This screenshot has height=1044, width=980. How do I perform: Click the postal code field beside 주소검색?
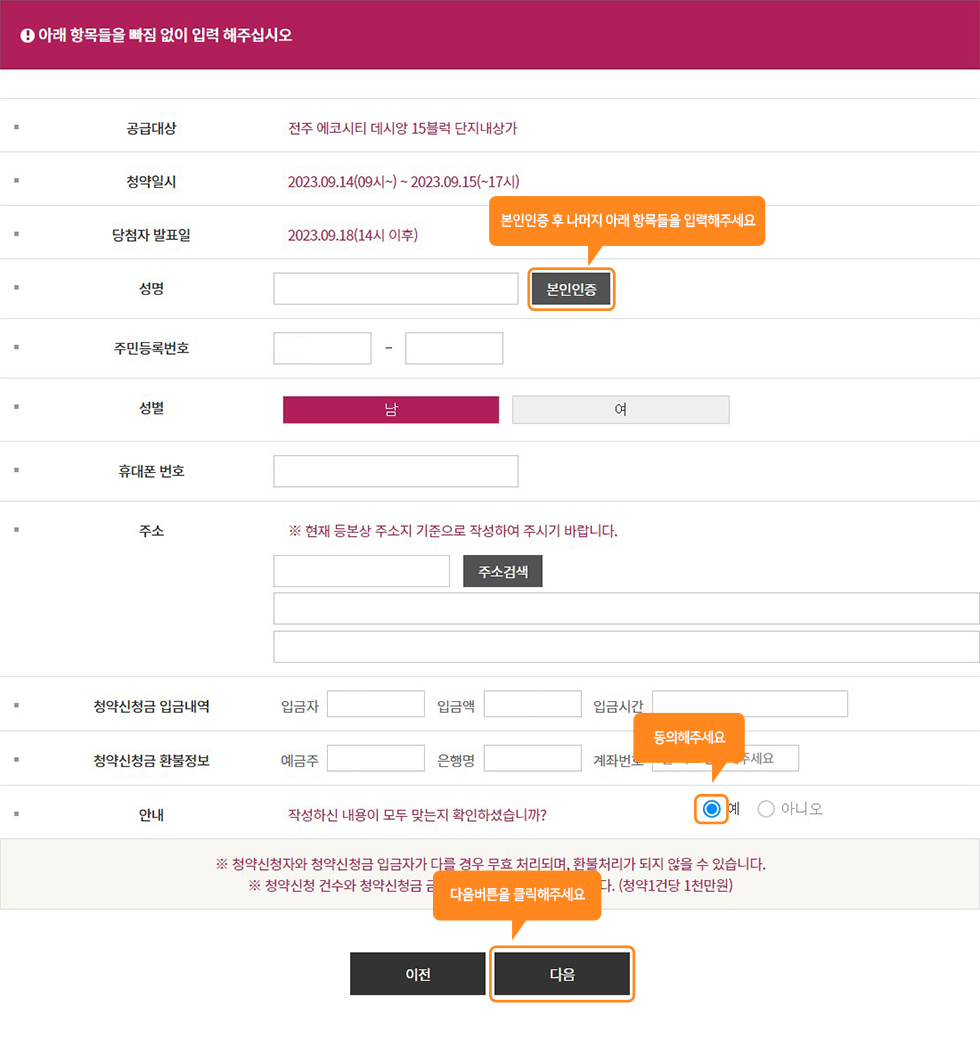(x=361, y=571)
